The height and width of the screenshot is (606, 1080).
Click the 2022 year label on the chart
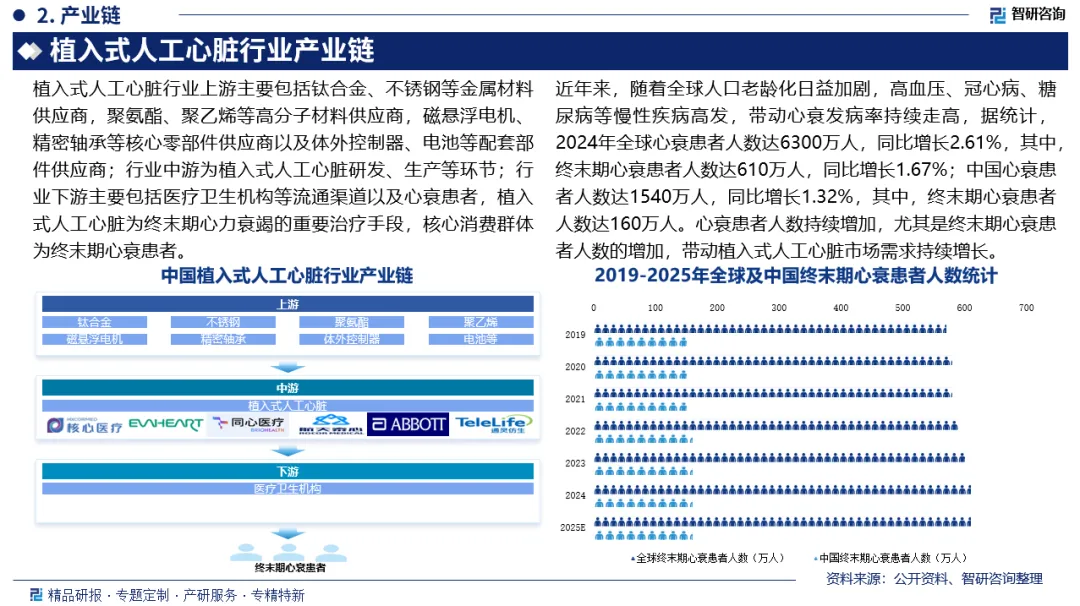click(x=575, y=431)
